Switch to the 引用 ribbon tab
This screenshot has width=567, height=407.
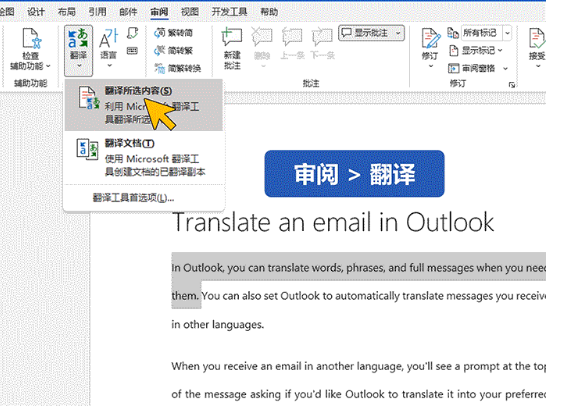(x=98, y=12)
